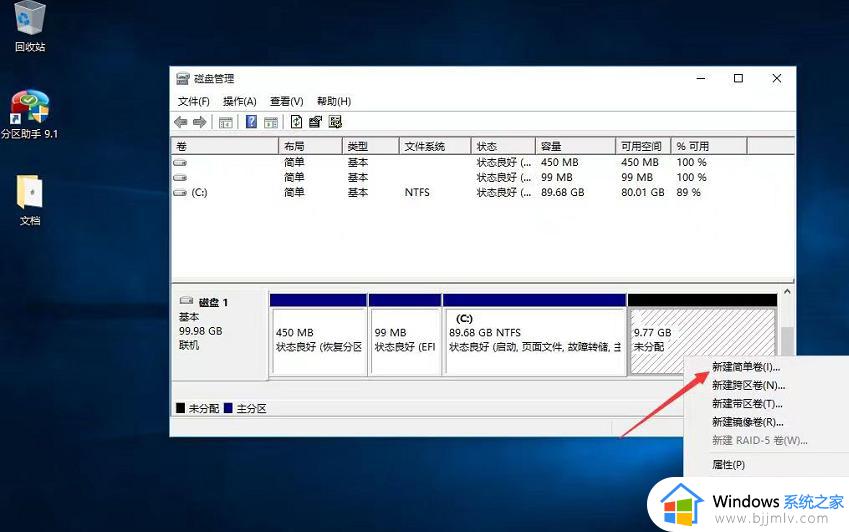Click the Refresh toolbar icon
Image resolution: width=849 pixels, height=532 pixels.
pyautogui.click(x=296, y=122)
